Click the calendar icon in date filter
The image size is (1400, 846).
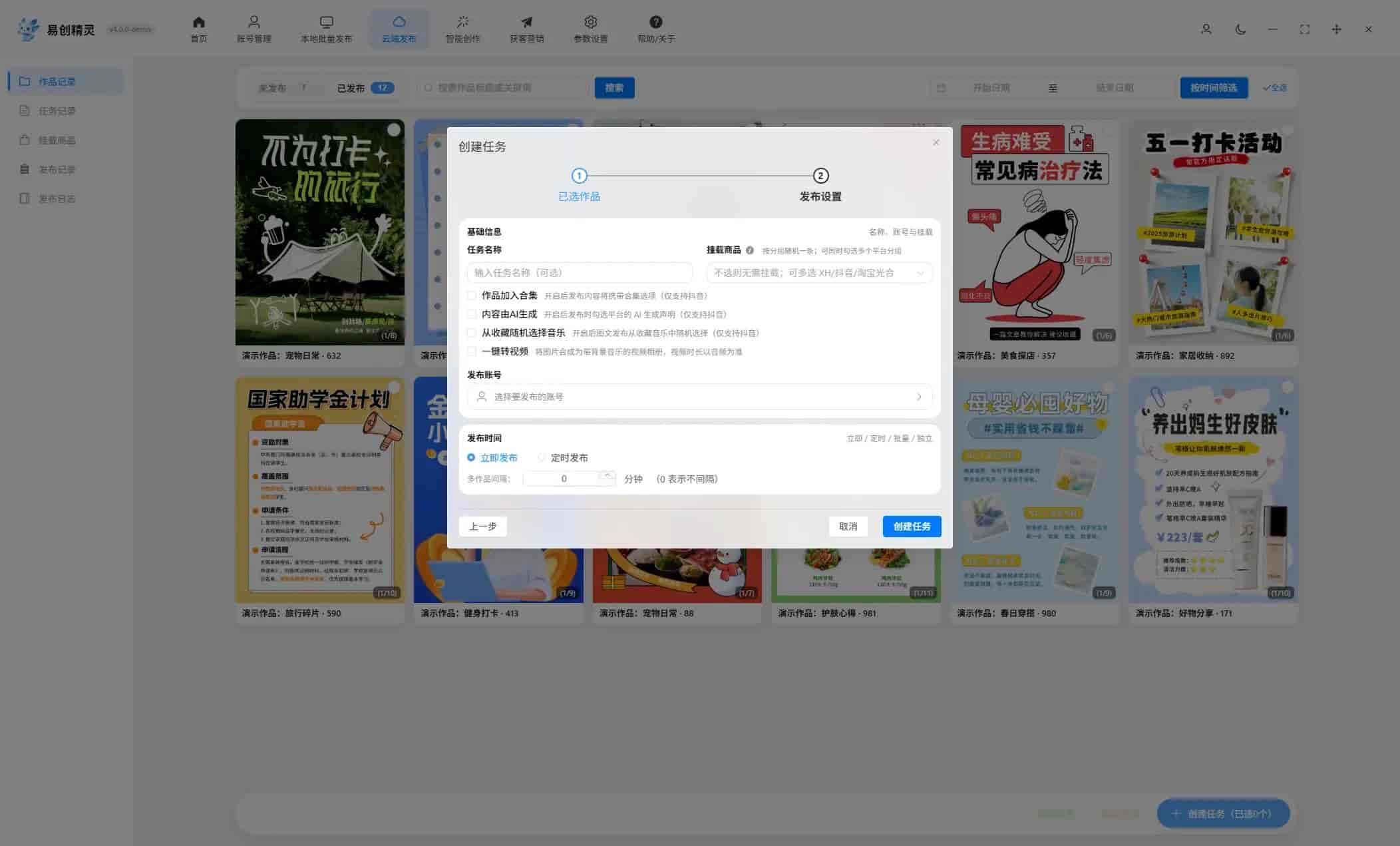[x=941, y=88]
